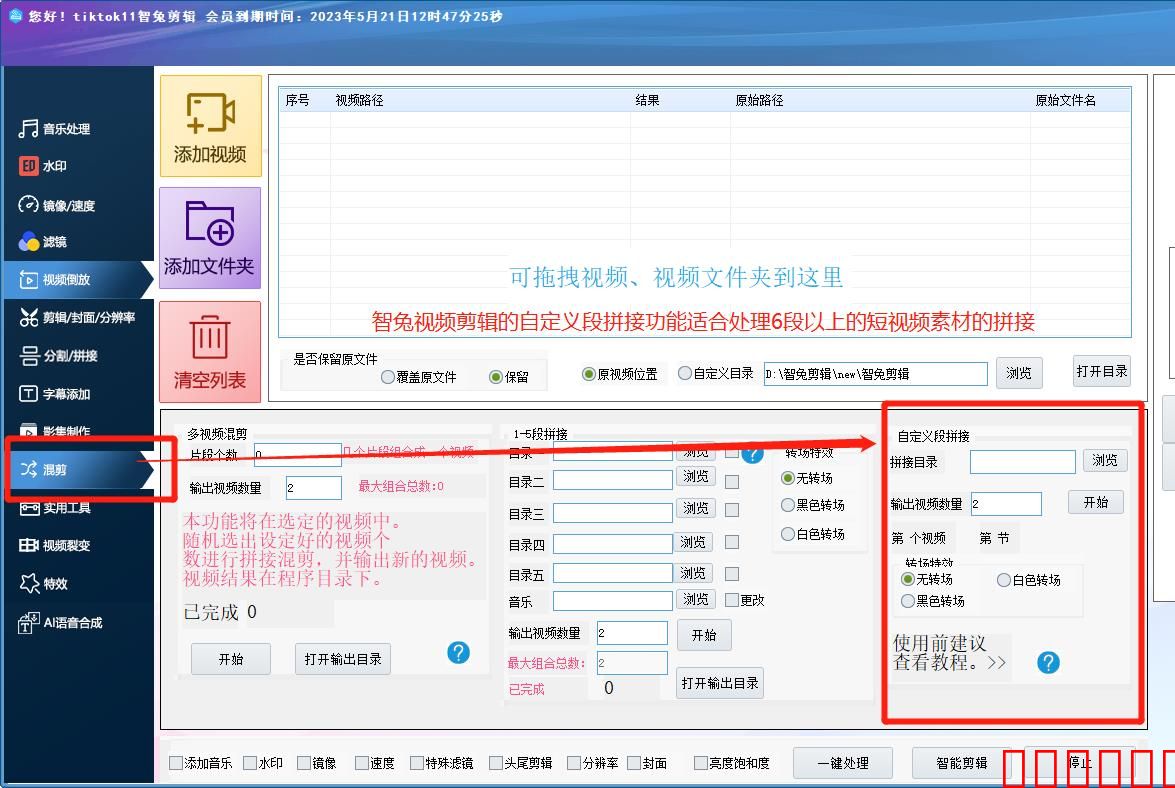
Task: Enable the bottom 水印 checkbox
Action: tap(263, 763)
